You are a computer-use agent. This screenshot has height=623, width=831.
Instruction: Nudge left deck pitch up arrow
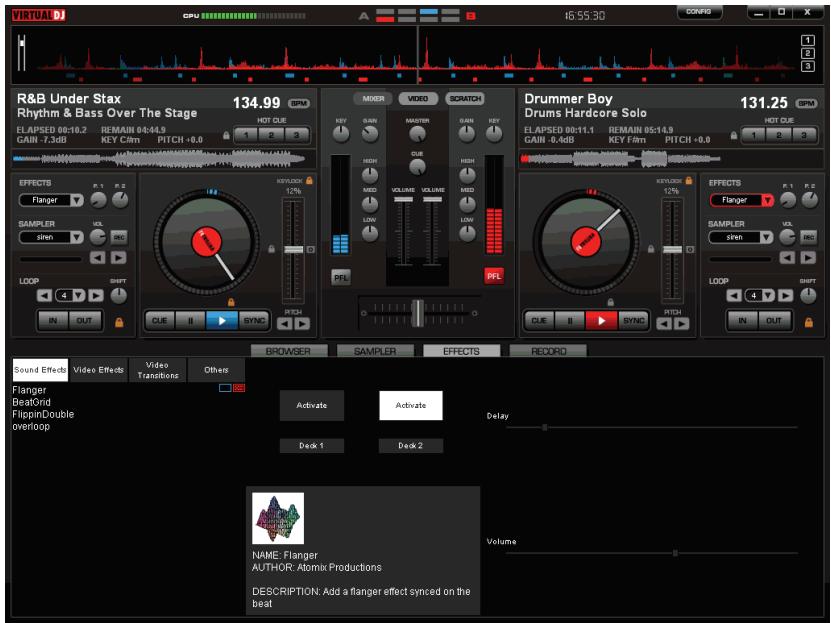302,324
